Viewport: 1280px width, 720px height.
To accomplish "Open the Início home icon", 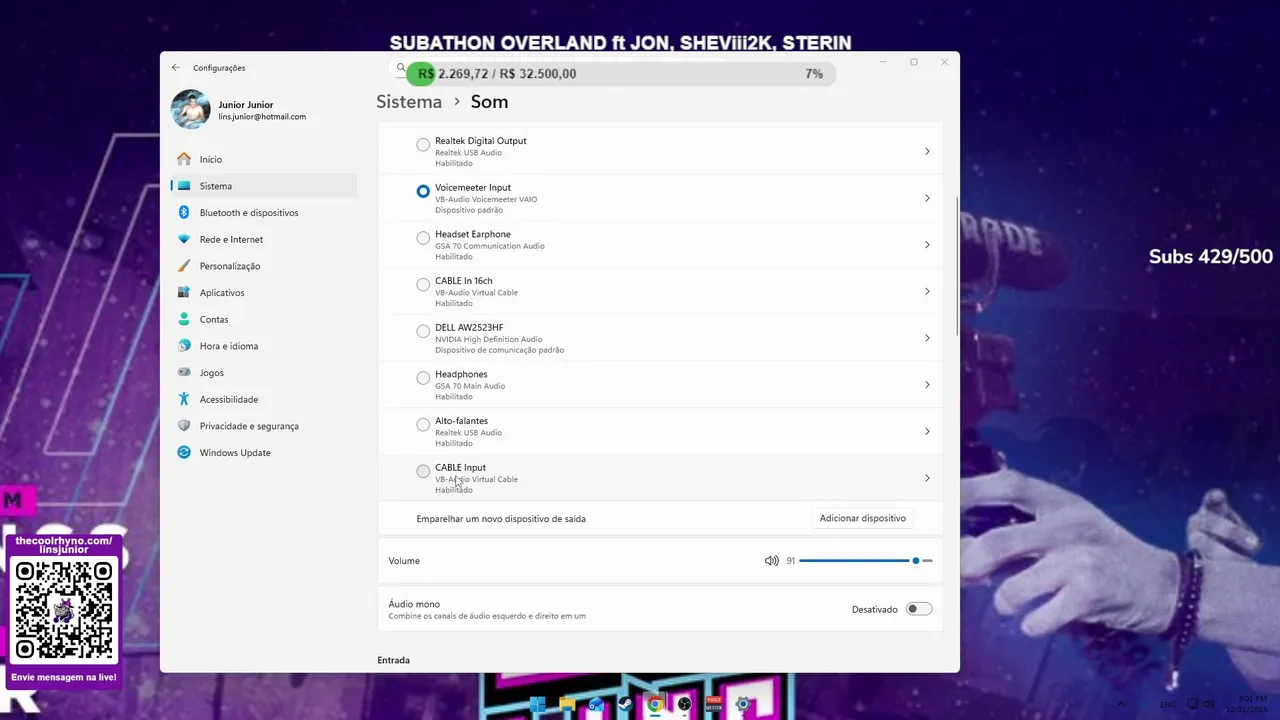I will coord(184,159).
